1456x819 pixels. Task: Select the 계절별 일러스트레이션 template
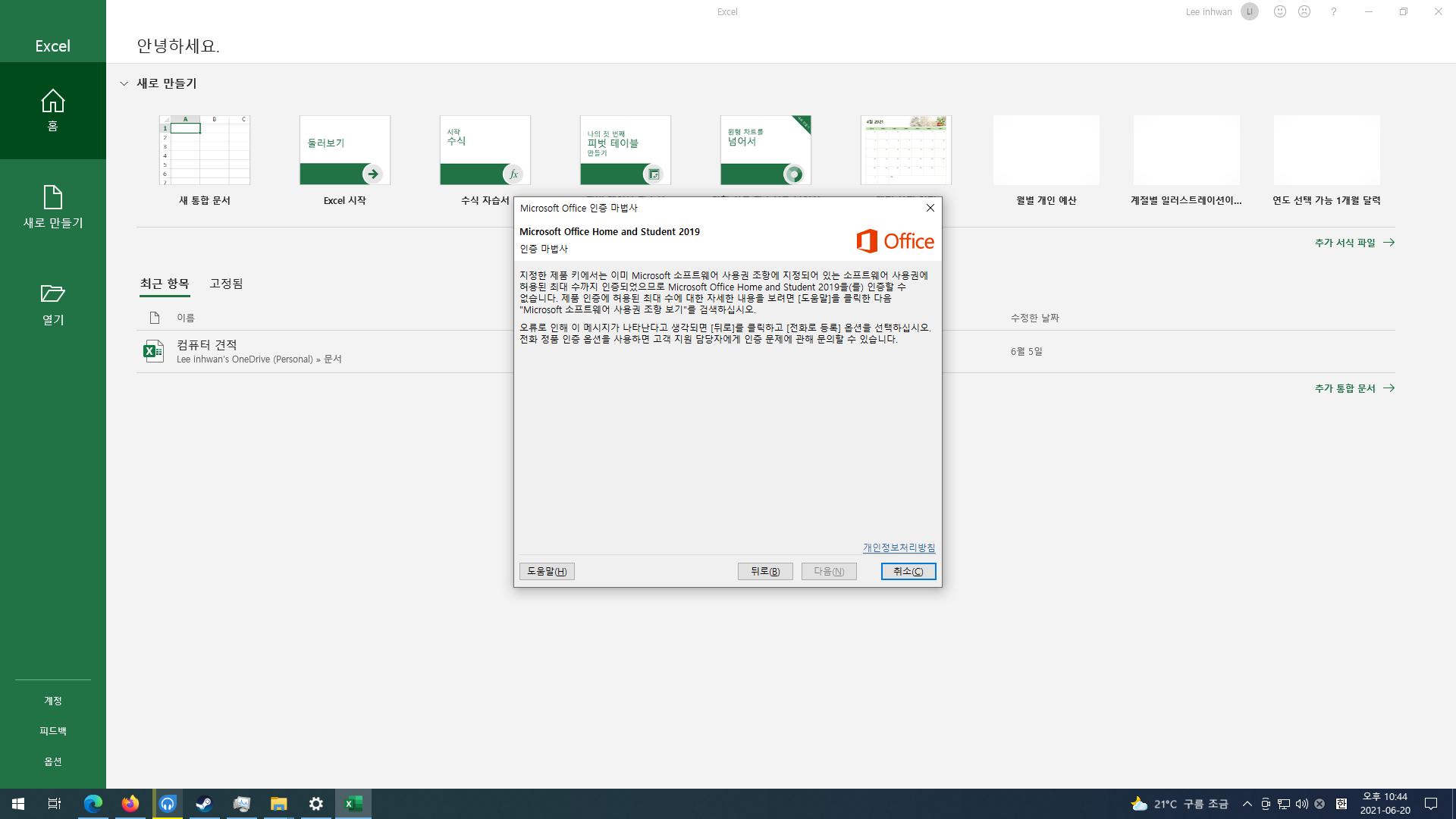point(1187,161)
